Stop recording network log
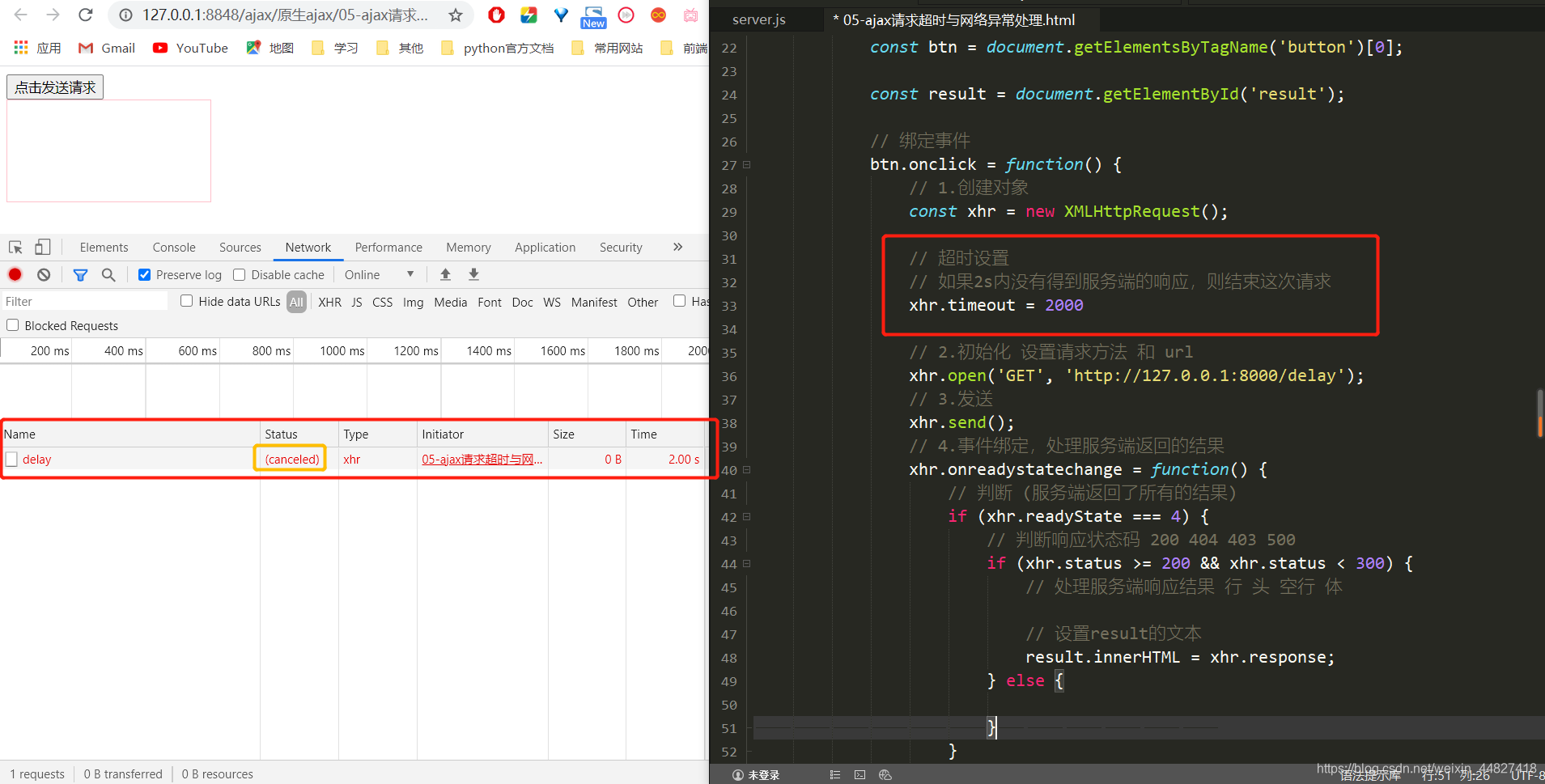This screenshot has width=1545, height=784. pos(15,274)
